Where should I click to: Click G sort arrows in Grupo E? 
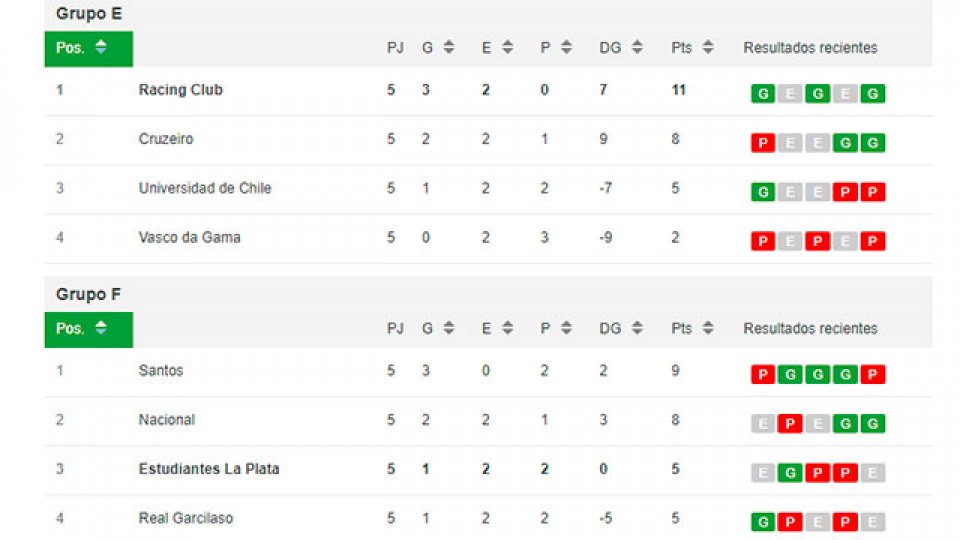point(448,48)
